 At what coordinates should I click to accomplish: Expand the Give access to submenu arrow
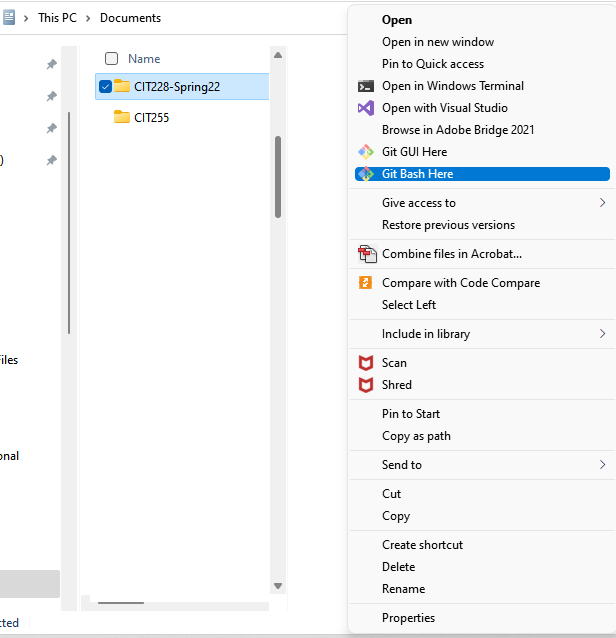pos(603,203)
